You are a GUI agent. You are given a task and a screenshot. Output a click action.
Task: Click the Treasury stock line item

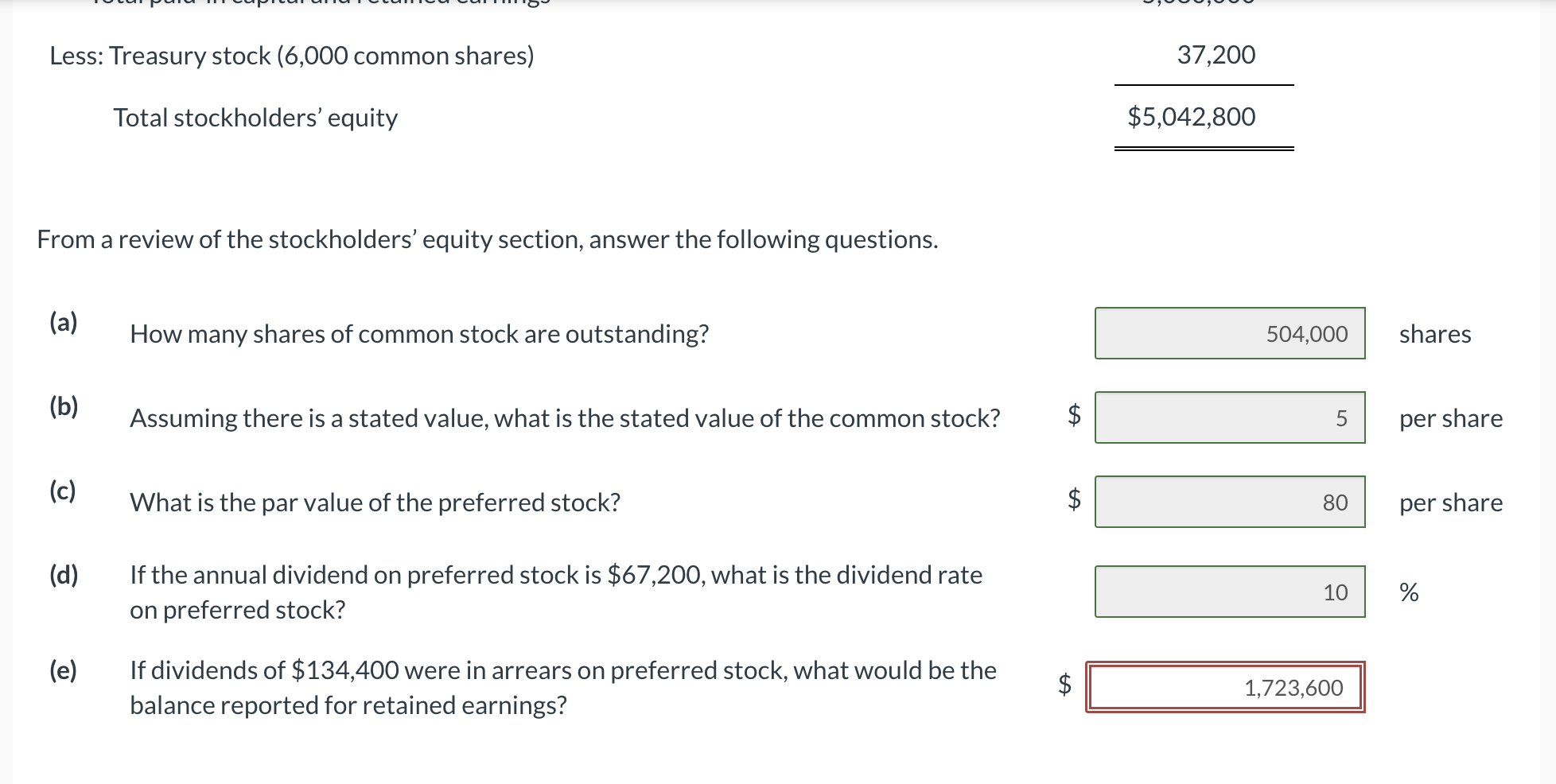click(x=290, y=55)
